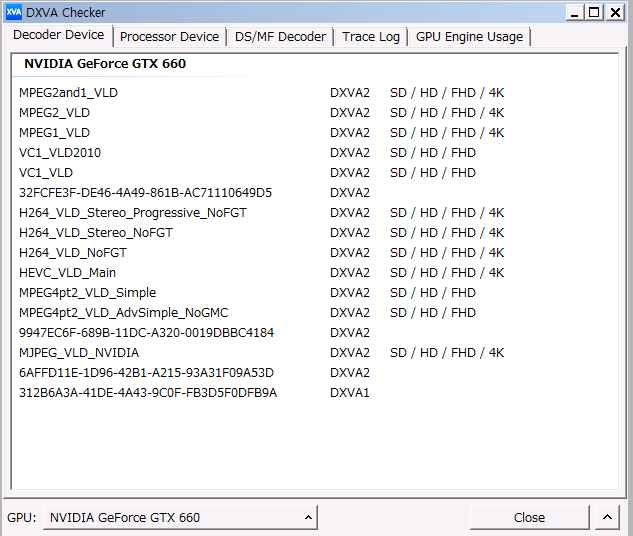Viewport: 633px width, 536px height.
Task: Open the Processor Device tab
Action: click(169, 37)
